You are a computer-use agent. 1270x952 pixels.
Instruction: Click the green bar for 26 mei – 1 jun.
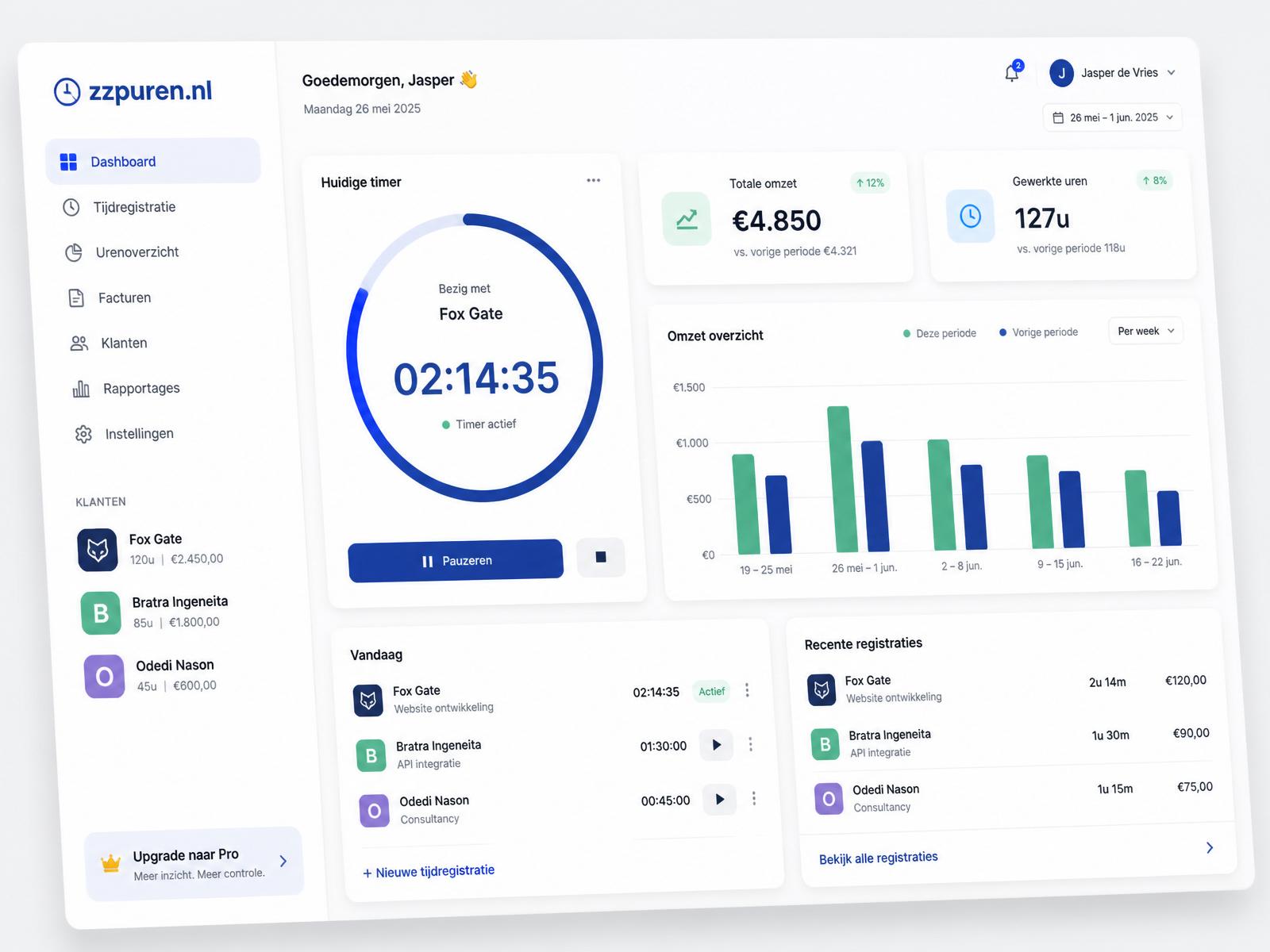(843, 479)
